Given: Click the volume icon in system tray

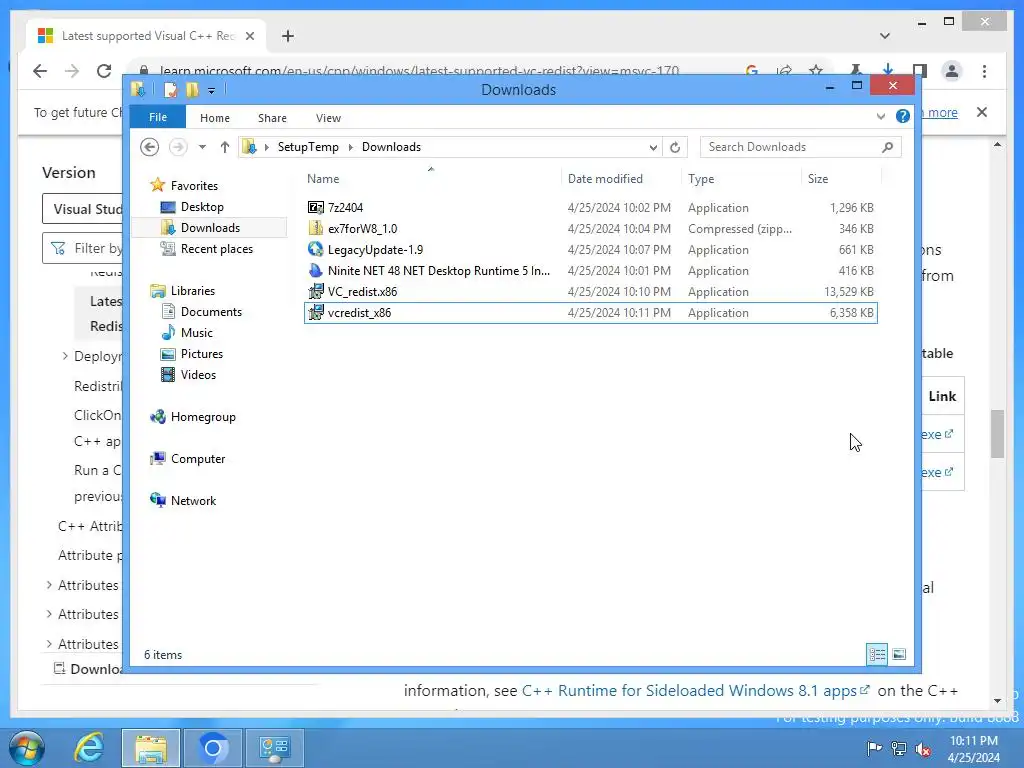Looking at the screenshot, I should tap(923, 748).
